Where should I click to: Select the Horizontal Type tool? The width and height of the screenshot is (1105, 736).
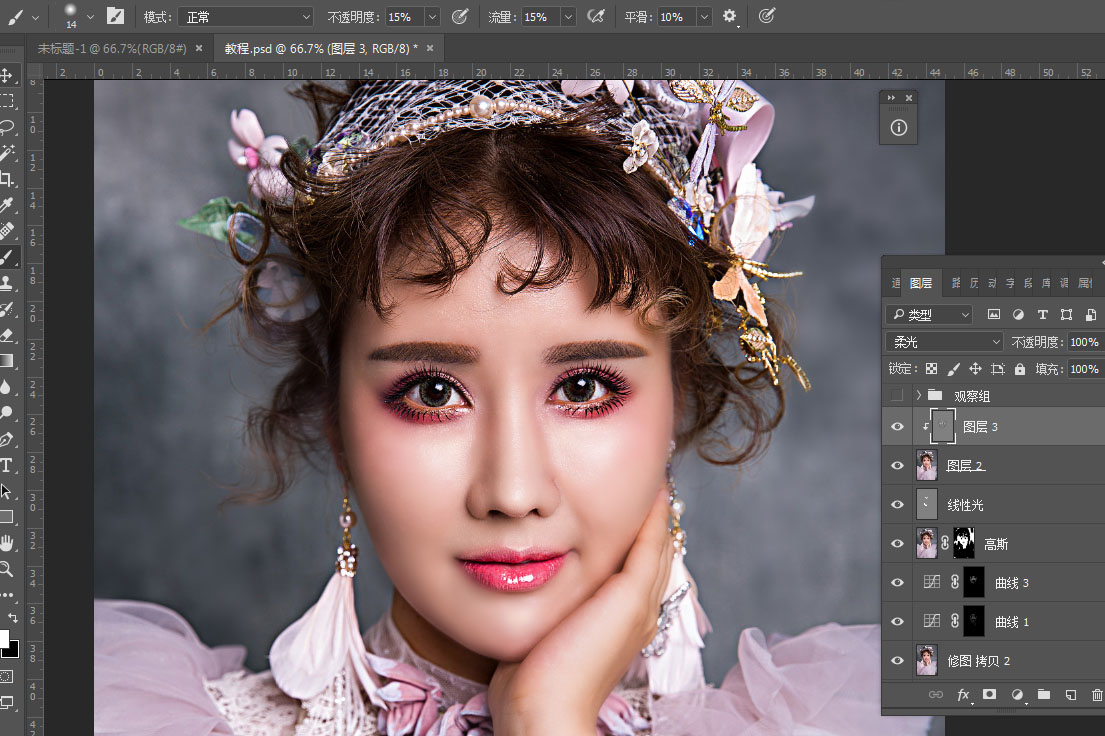(7, 465)
